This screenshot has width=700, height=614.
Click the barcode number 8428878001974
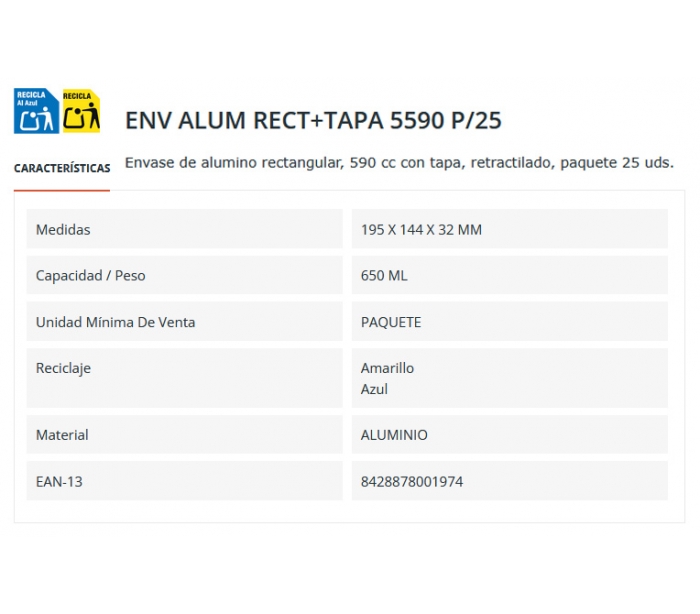412,482
